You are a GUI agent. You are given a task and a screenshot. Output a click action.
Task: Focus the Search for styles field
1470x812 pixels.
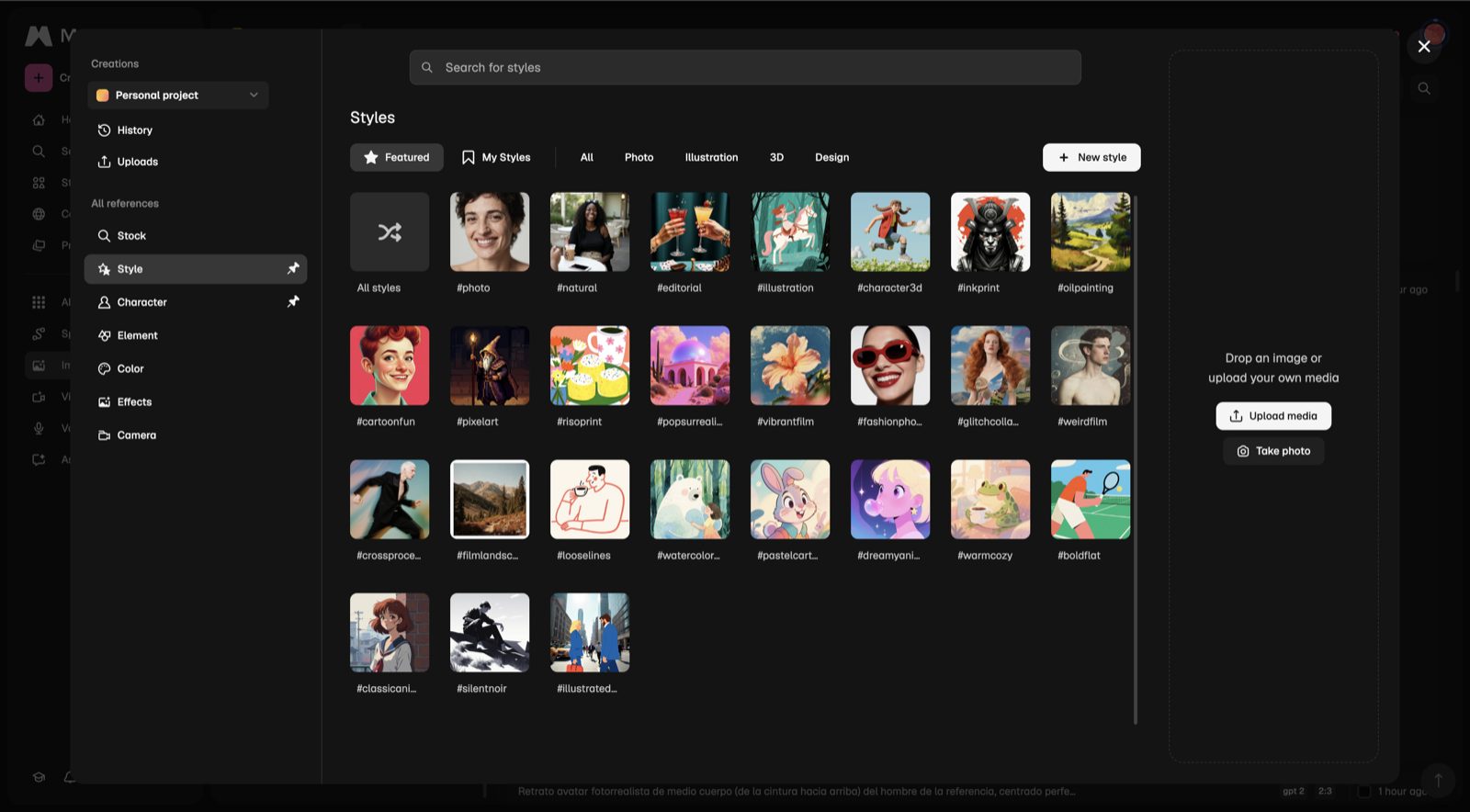(745, 67)
